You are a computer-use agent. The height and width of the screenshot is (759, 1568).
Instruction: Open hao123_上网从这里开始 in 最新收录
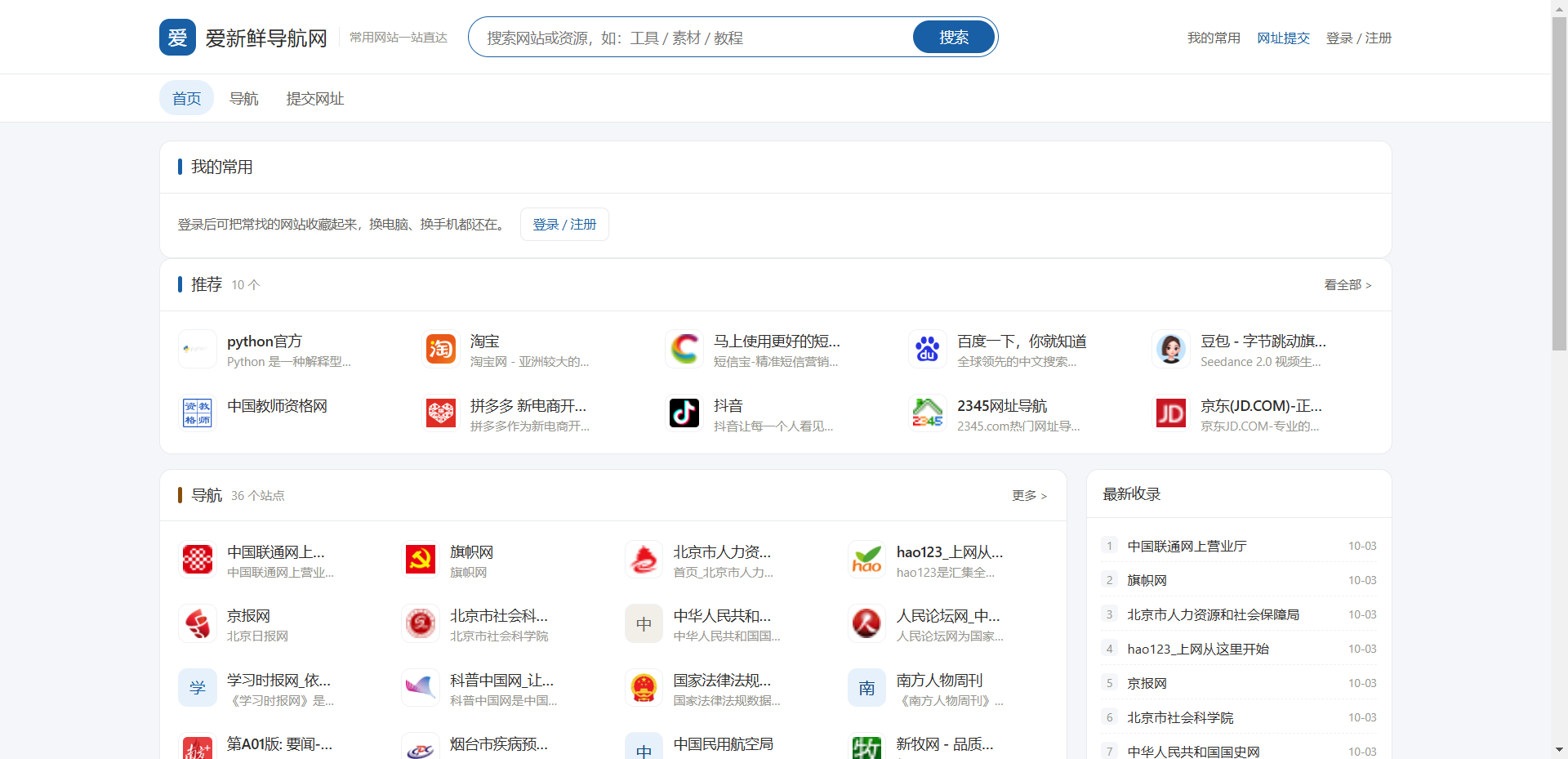1239,649
